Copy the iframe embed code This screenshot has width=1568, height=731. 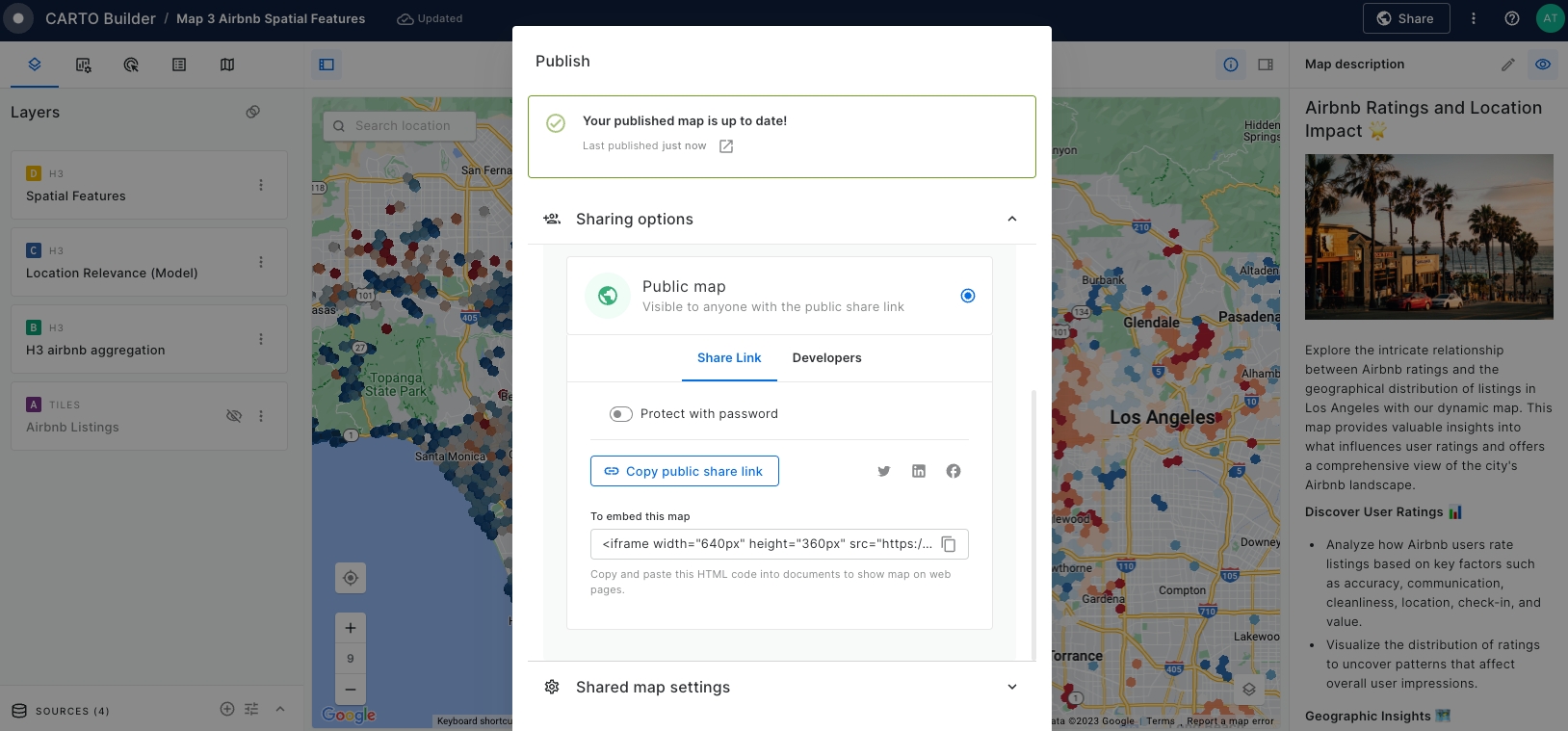click(x=949, y=544)
